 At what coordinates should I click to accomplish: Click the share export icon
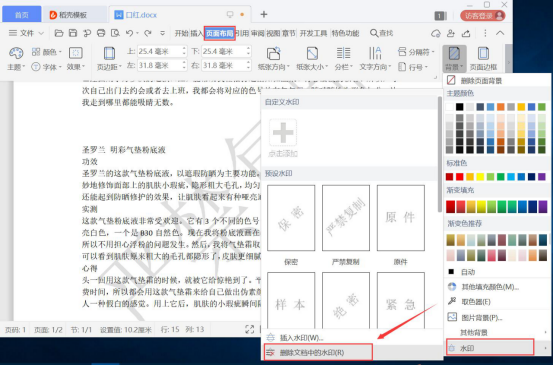point(466,33)
